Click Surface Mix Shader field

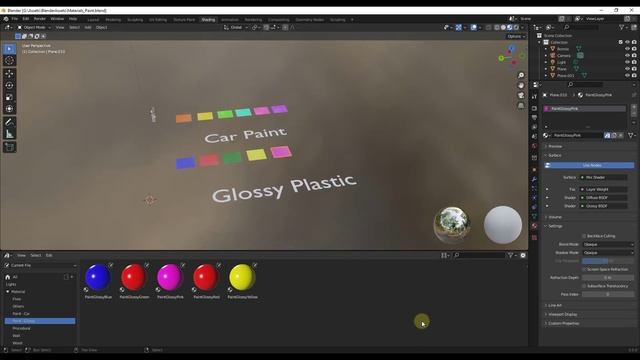[604, 178]
